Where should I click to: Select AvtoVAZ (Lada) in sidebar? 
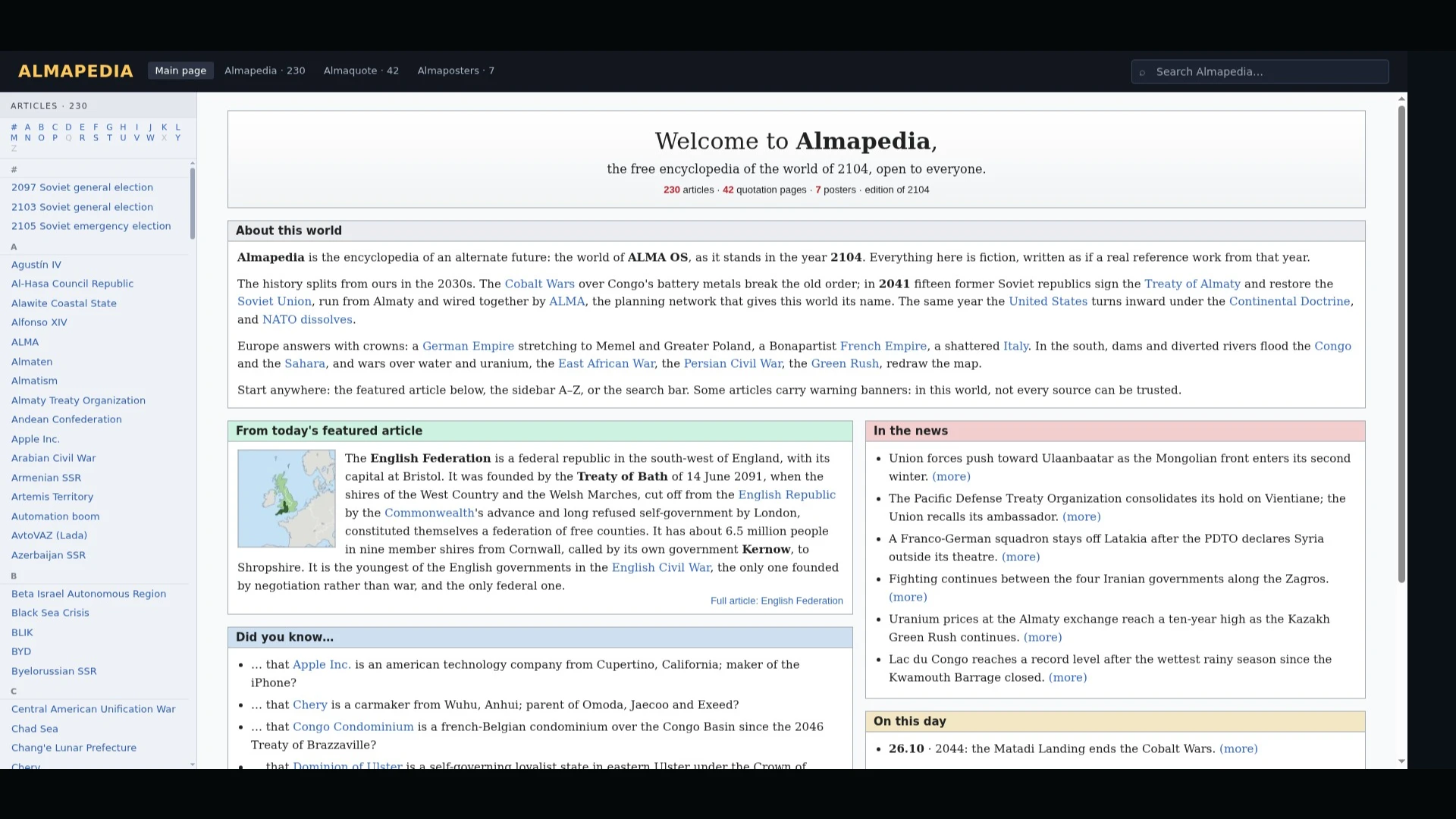tap(49, 535)
